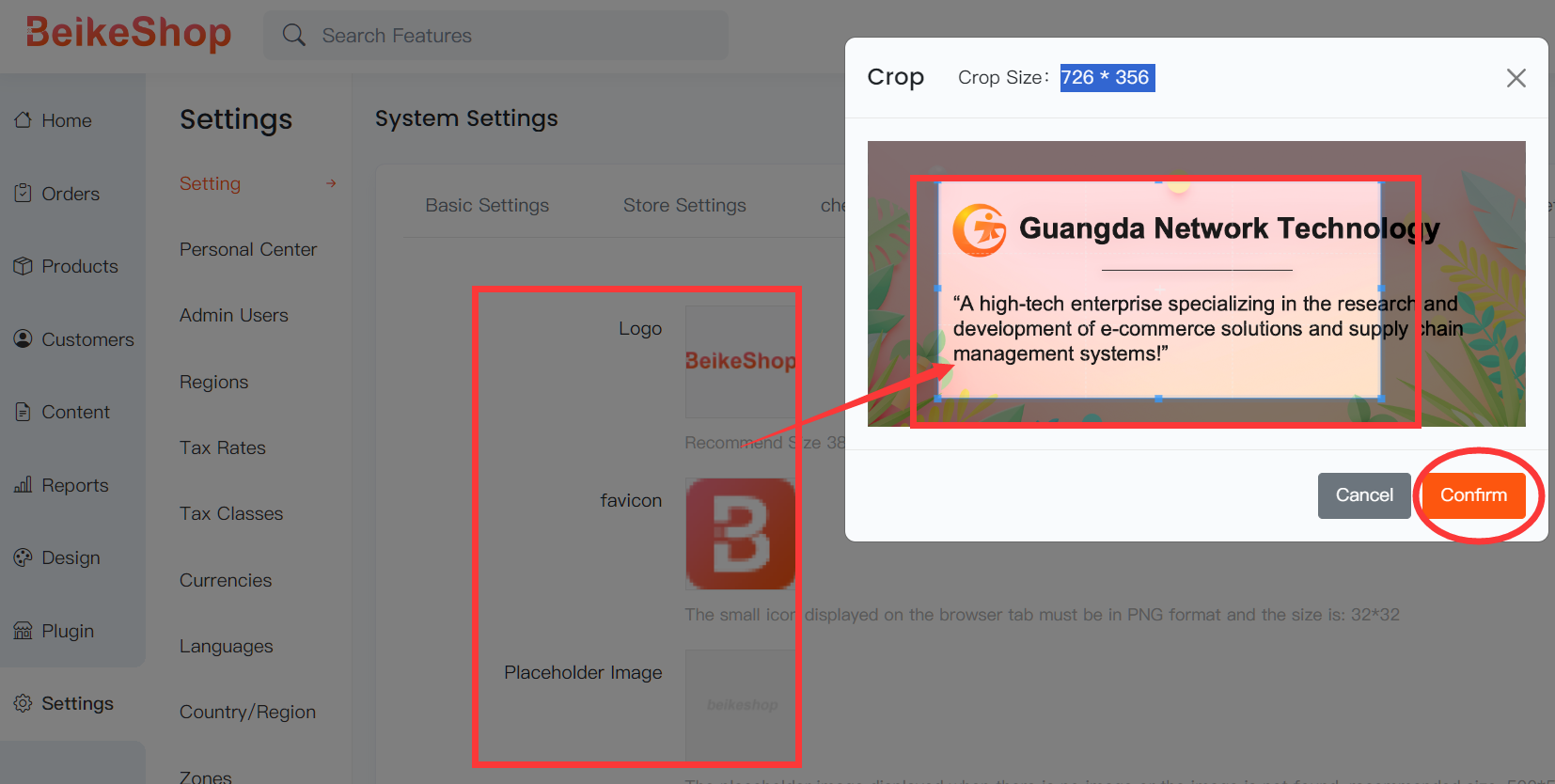Switch to the Basic Settings tab
Image resolution: width=1555 pixels, height=784 pixels.
[x=487, y=205]
